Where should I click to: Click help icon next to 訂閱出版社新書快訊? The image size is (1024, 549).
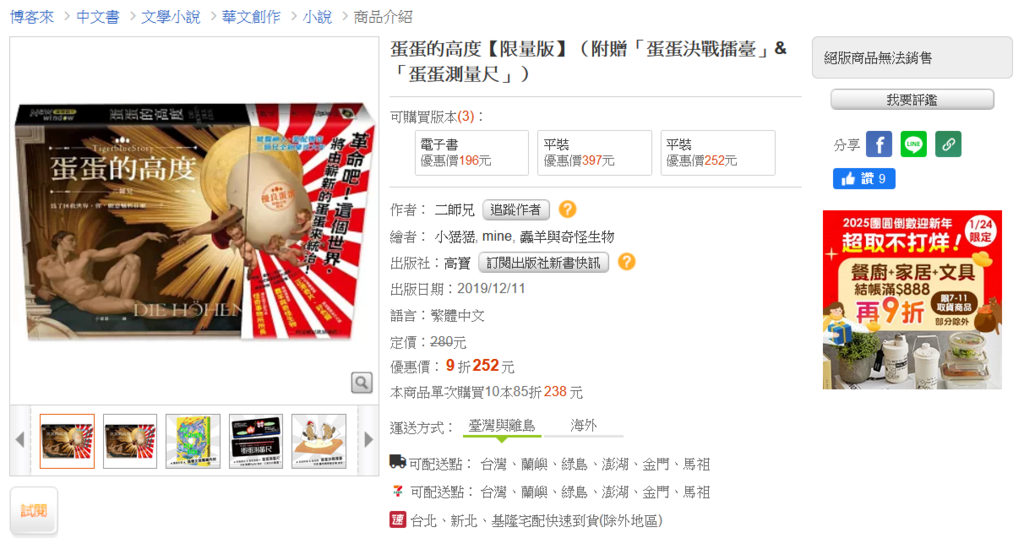point(626,262)
